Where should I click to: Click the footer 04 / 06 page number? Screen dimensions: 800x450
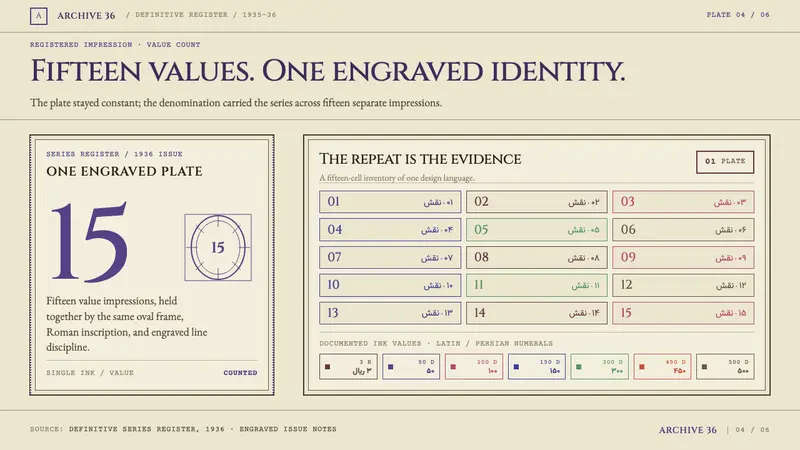tap(753, 430)
